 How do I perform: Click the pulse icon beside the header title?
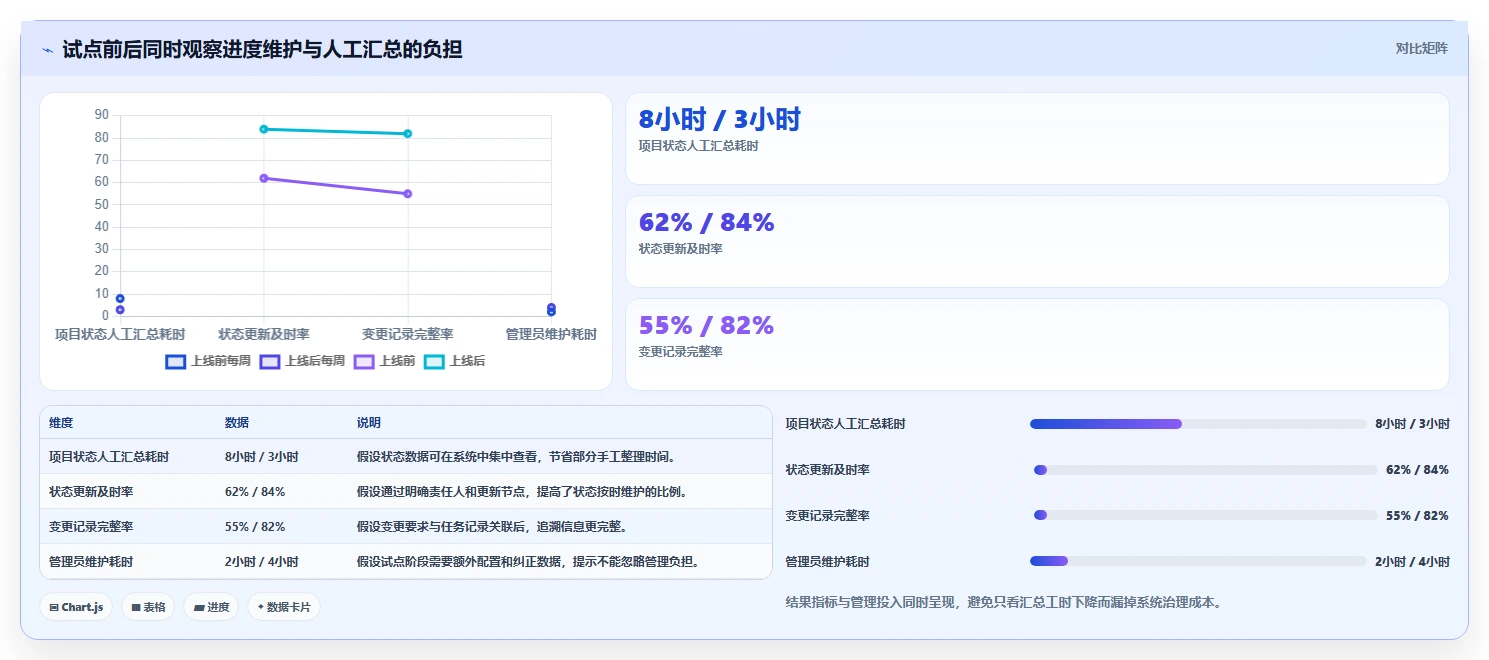pyautogui.click(x=47, y=50)
